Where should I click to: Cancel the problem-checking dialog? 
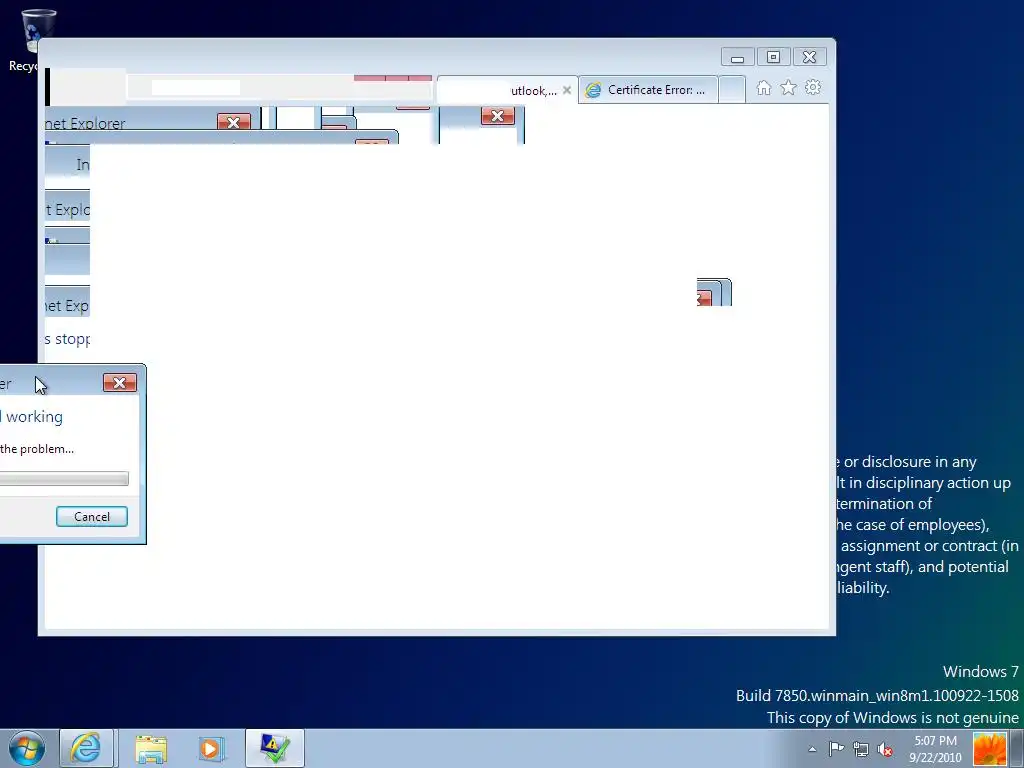91,517
